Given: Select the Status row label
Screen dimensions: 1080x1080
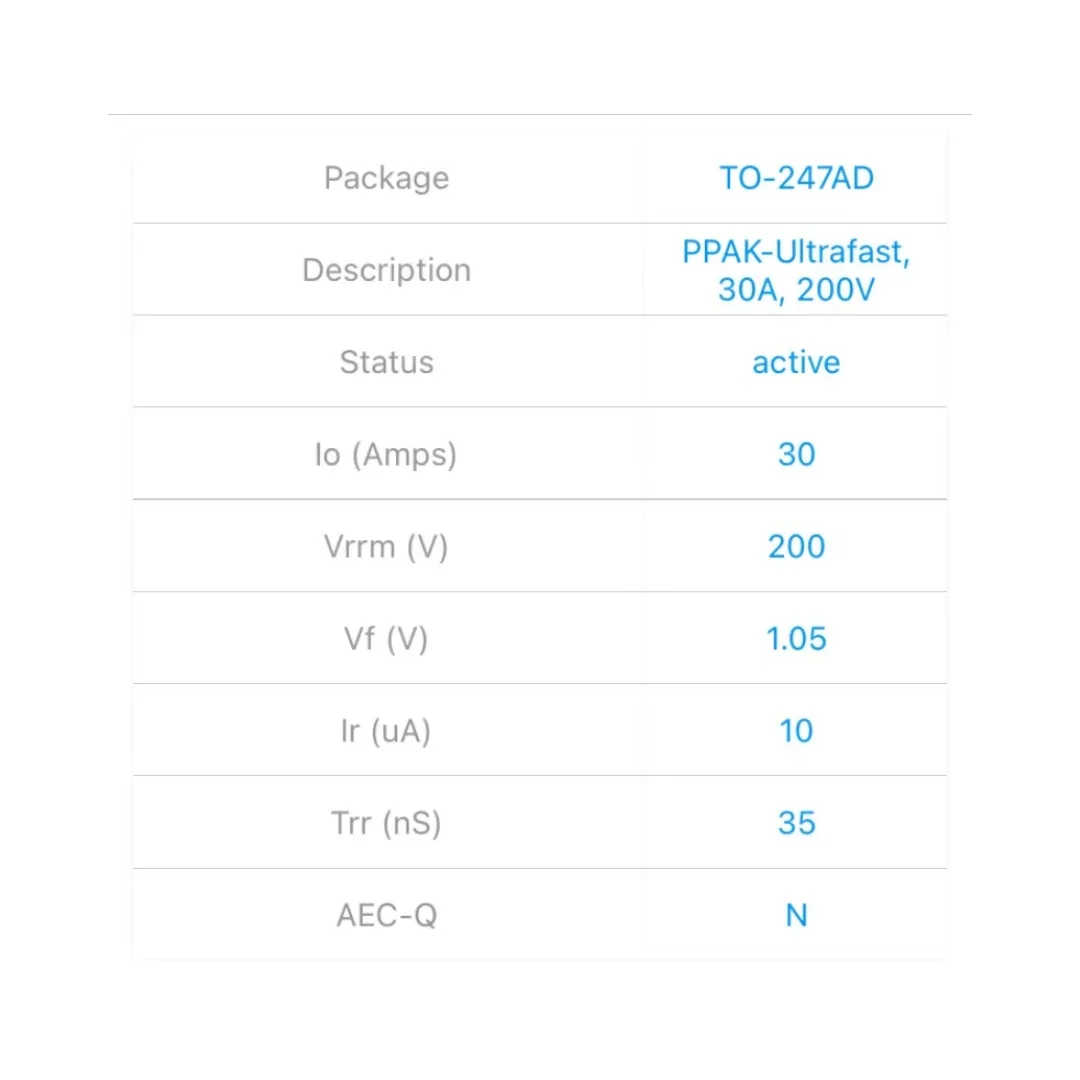Looking at the screenshot, I should coord(386,362).
